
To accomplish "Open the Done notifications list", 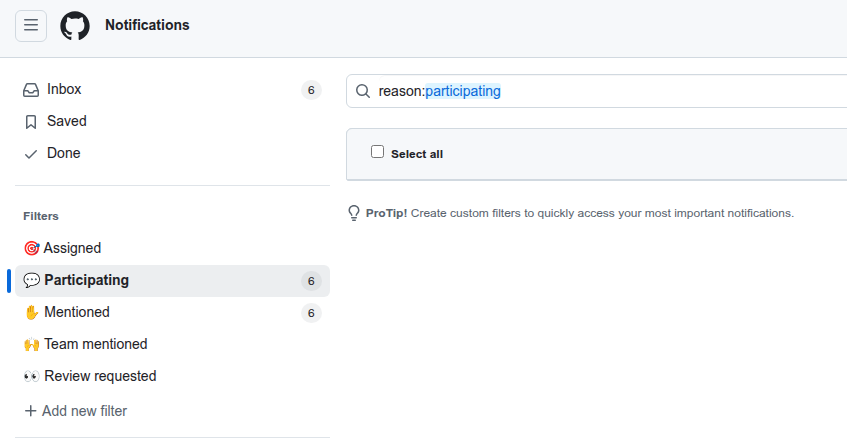I will 172,153.
